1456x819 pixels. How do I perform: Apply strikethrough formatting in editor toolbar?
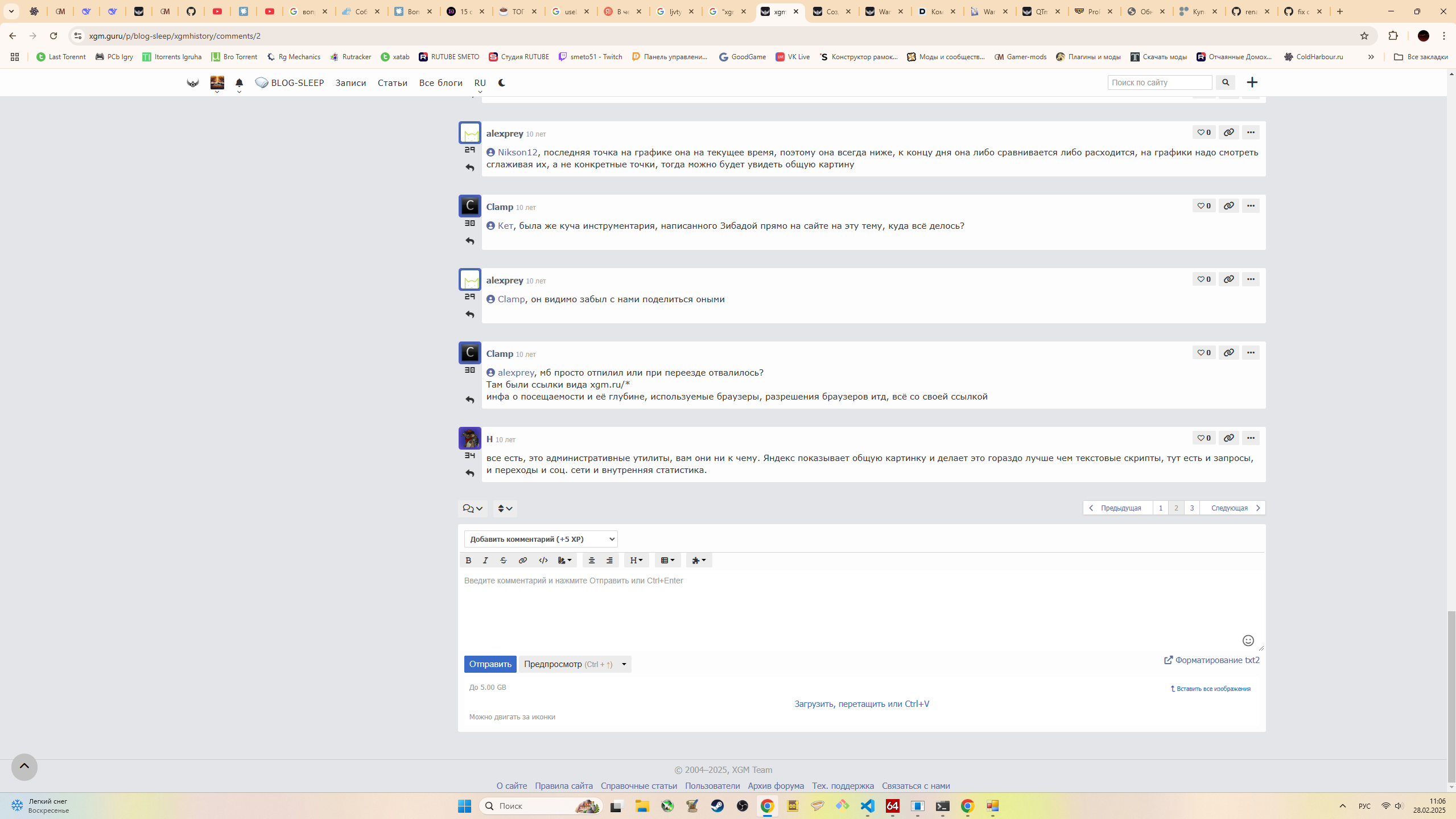[503, 561]
